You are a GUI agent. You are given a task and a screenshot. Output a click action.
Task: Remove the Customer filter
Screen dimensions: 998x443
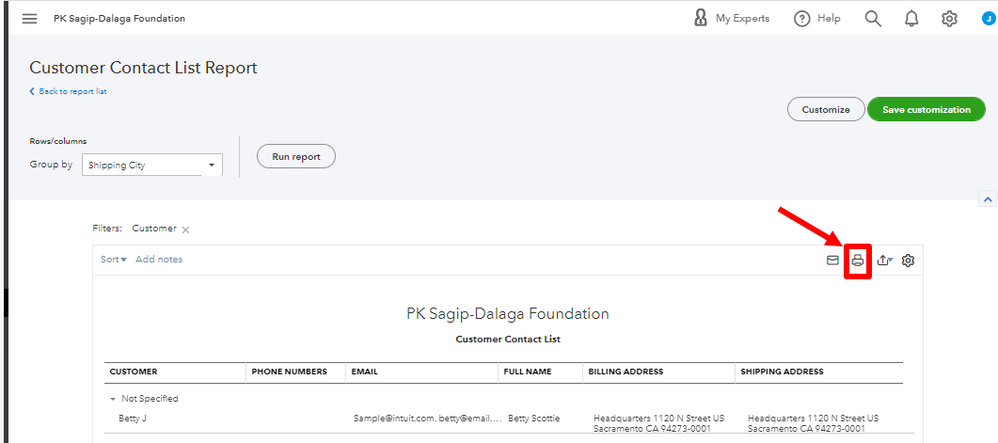186,230
